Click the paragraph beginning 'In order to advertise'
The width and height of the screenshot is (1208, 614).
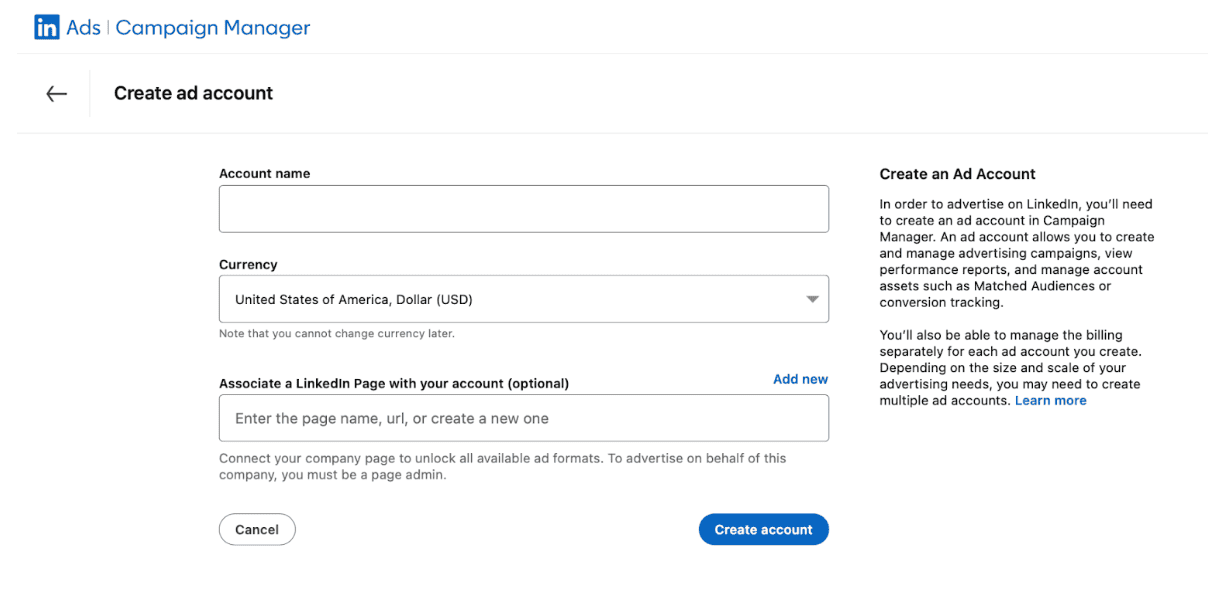pyautogui.click(x=1017, y=253)
